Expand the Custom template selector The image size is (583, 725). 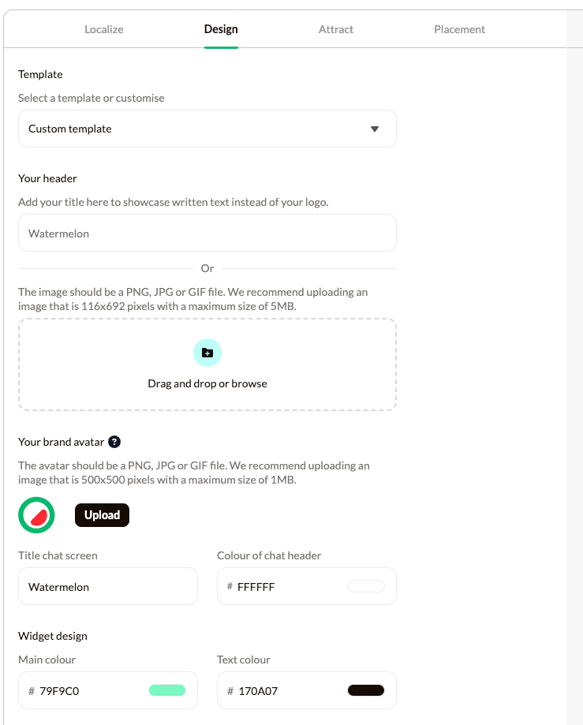(x=207, y=129)
